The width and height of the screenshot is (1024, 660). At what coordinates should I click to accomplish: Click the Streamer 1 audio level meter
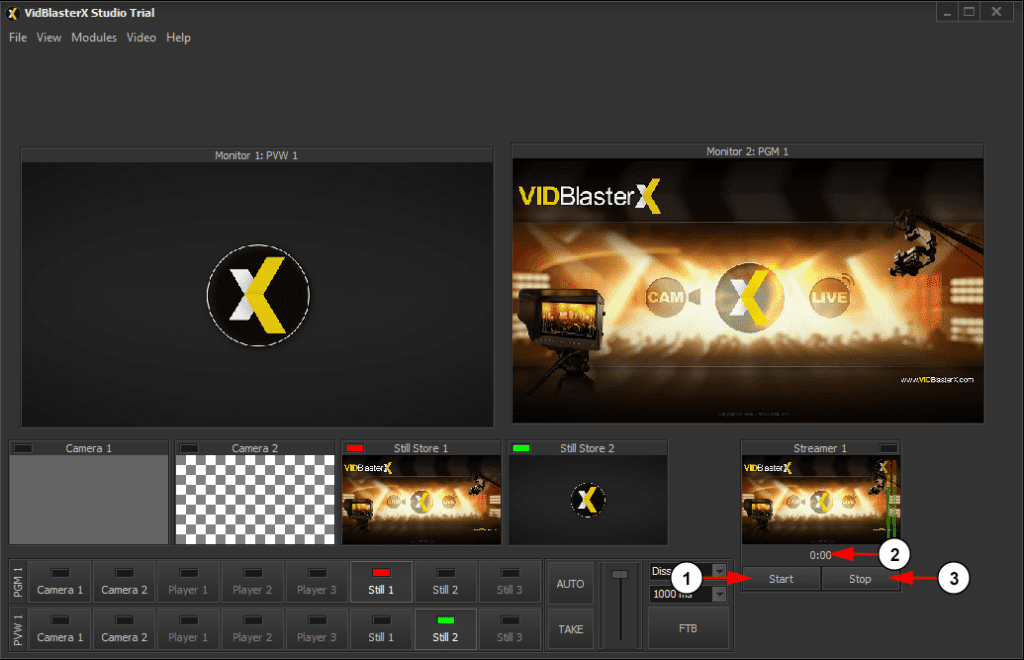point(891,501)
